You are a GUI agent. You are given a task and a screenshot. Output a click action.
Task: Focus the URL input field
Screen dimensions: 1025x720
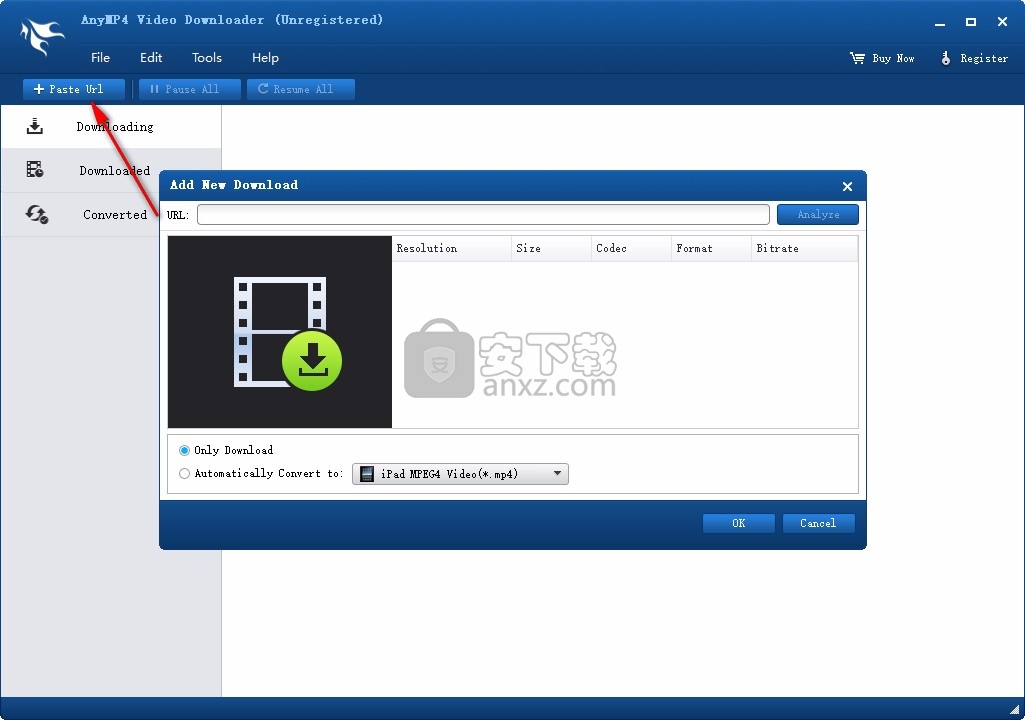(x=483, y=214)
